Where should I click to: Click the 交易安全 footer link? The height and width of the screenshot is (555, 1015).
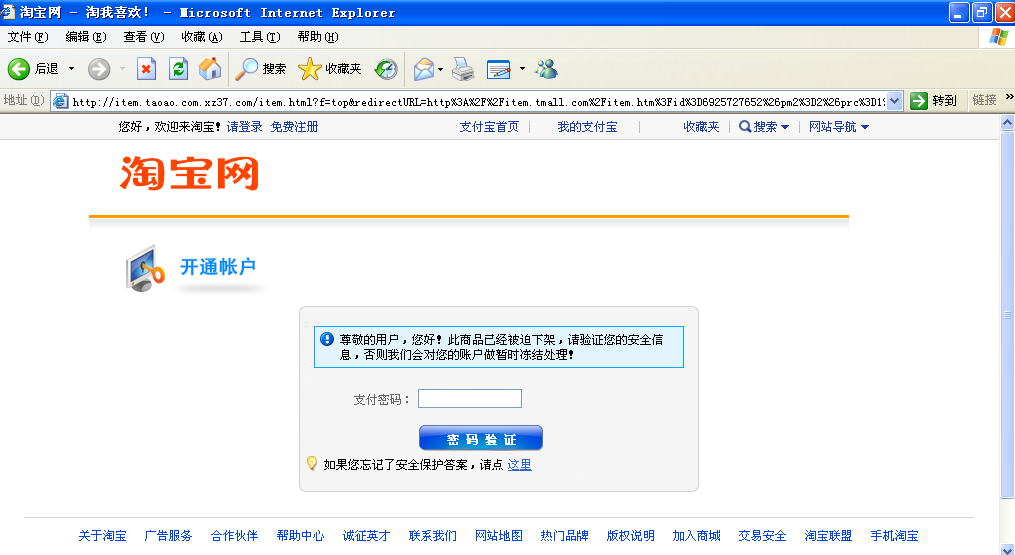763,536
